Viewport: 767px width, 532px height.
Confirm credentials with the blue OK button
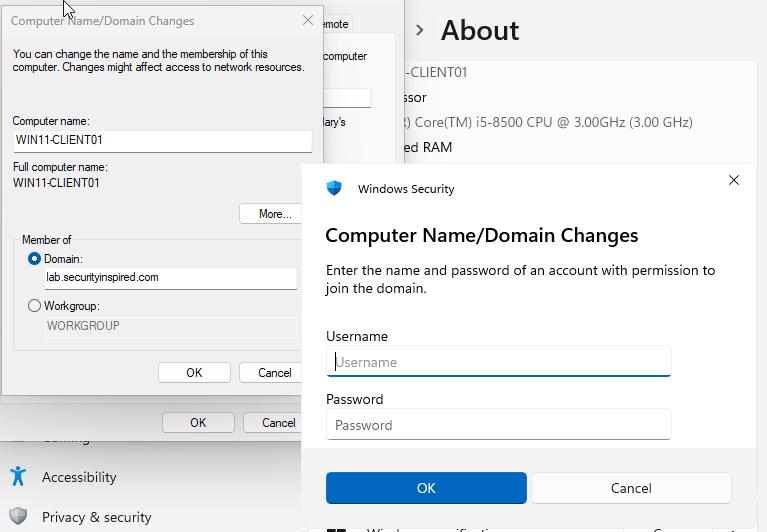coord(426,488)
